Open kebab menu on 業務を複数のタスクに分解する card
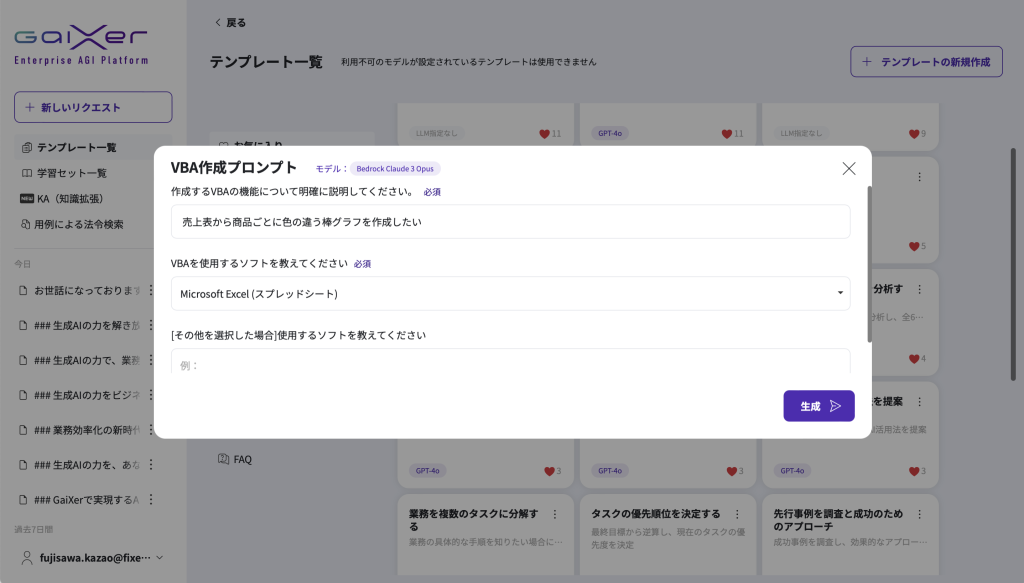This screenshot has width=1024, height=583. pos(555,514)
